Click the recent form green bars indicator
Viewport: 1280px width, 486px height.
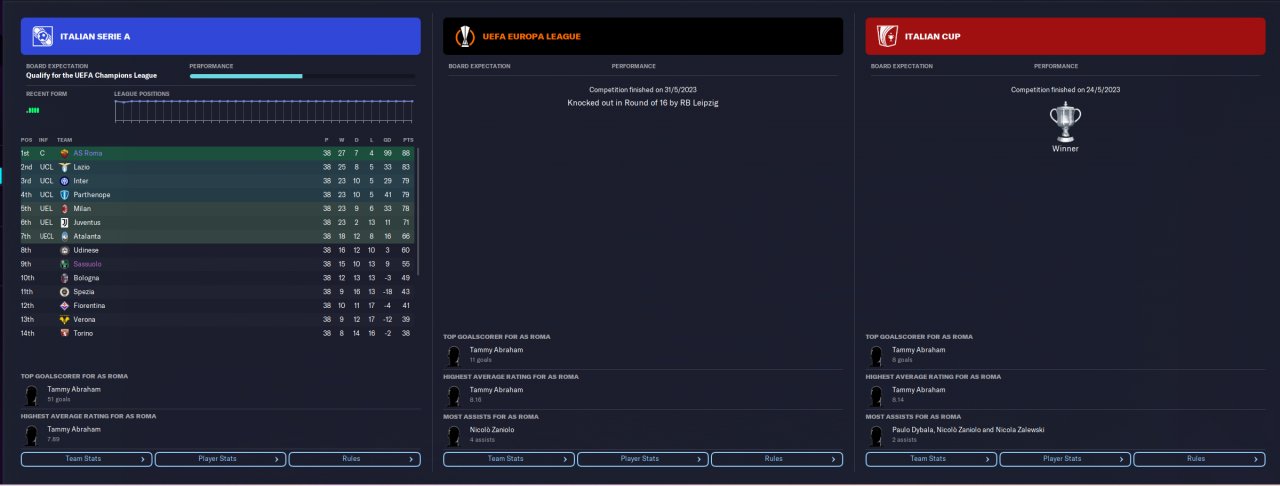(x=33, y=110)
